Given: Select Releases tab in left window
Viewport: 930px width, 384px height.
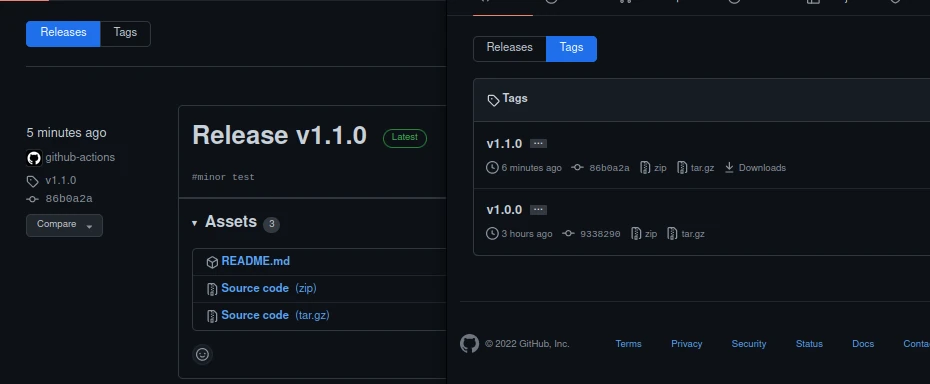Looking at the screenshot, I should pos(63,33).
